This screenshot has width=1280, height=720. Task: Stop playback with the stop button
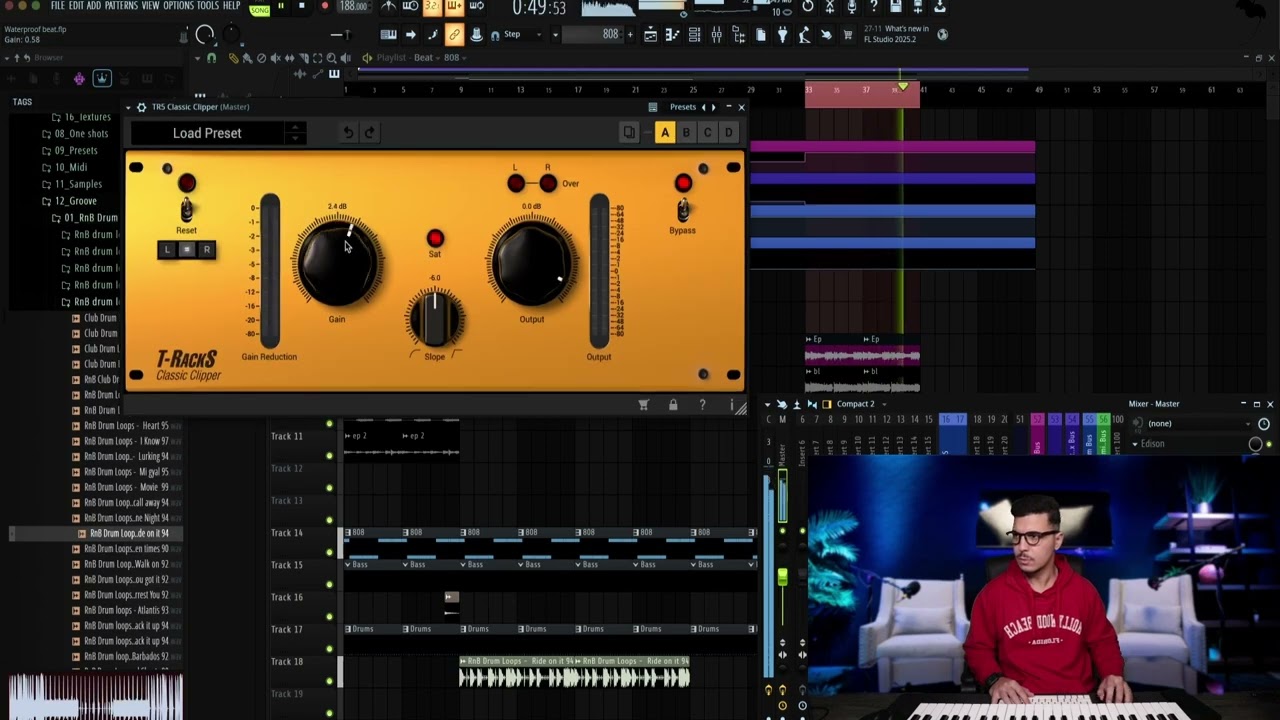pos(301,6)
